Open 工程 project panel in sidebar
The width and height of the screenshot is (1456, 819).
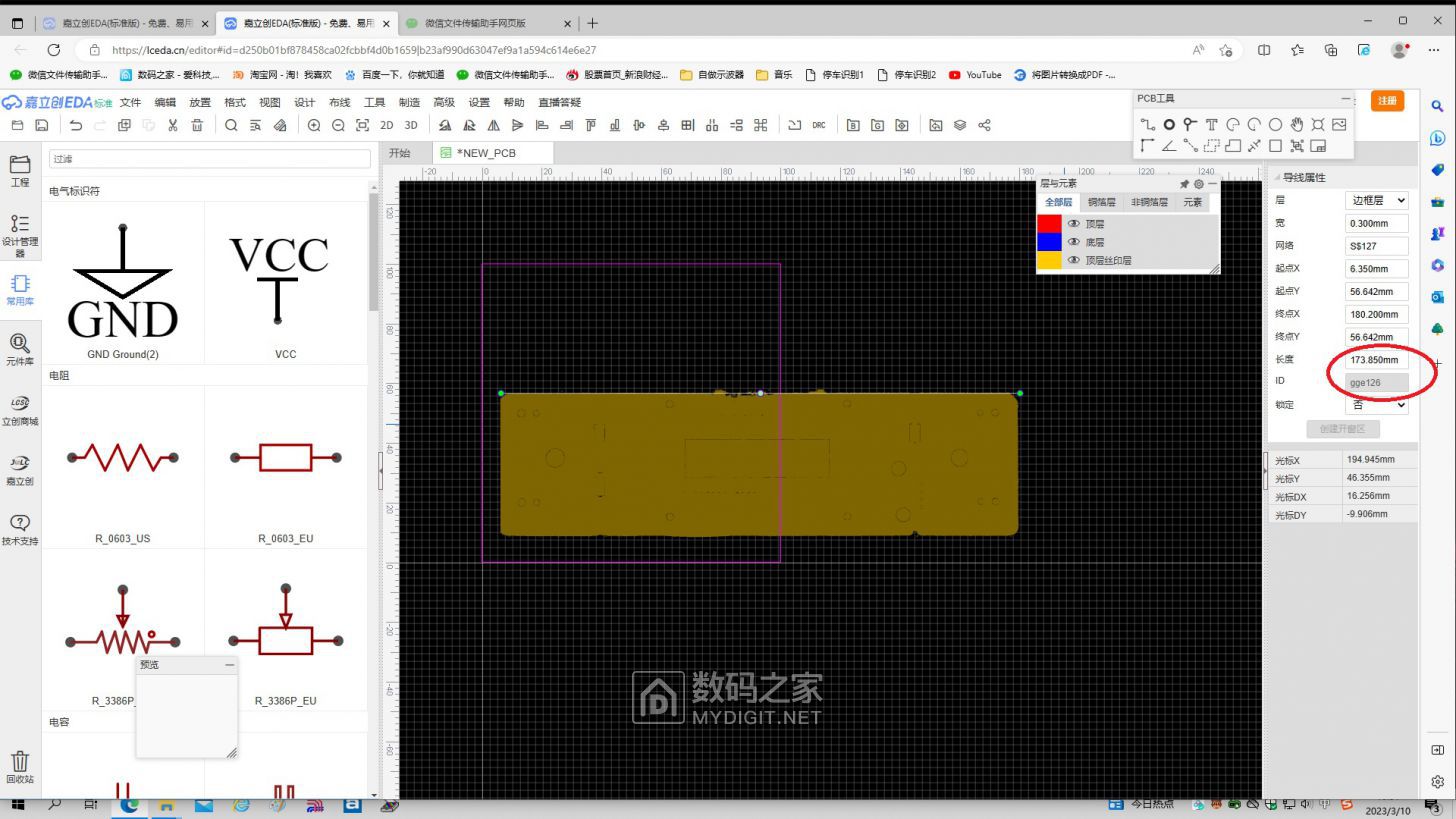[20, 171]
